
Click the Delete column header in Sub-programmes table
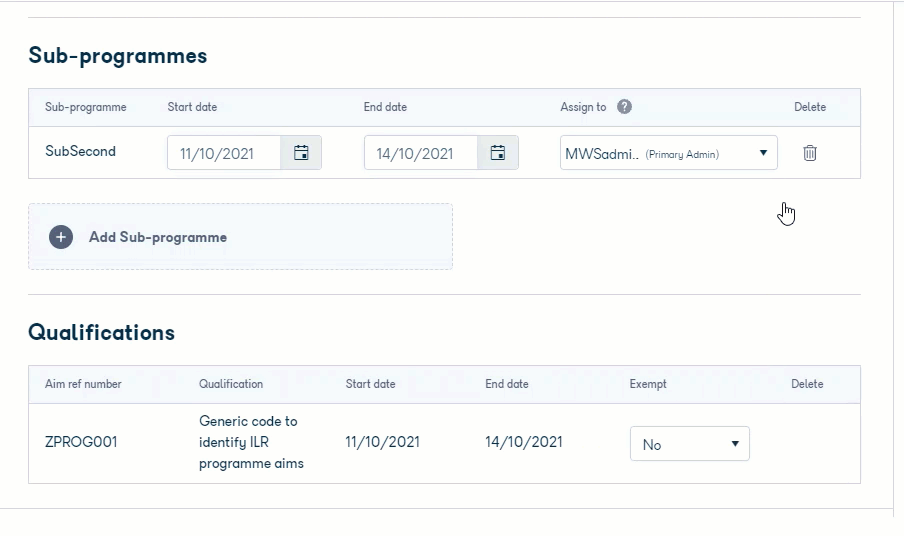(x=810, y=107)
